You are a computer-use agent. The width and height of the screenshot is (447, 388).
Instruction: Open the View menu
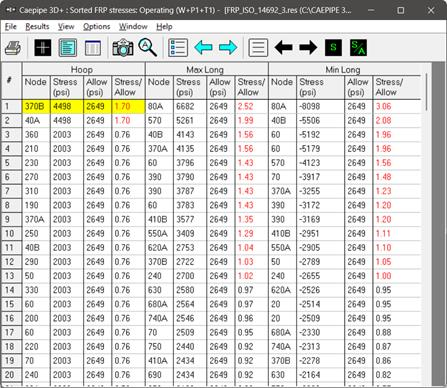[66, 27]
